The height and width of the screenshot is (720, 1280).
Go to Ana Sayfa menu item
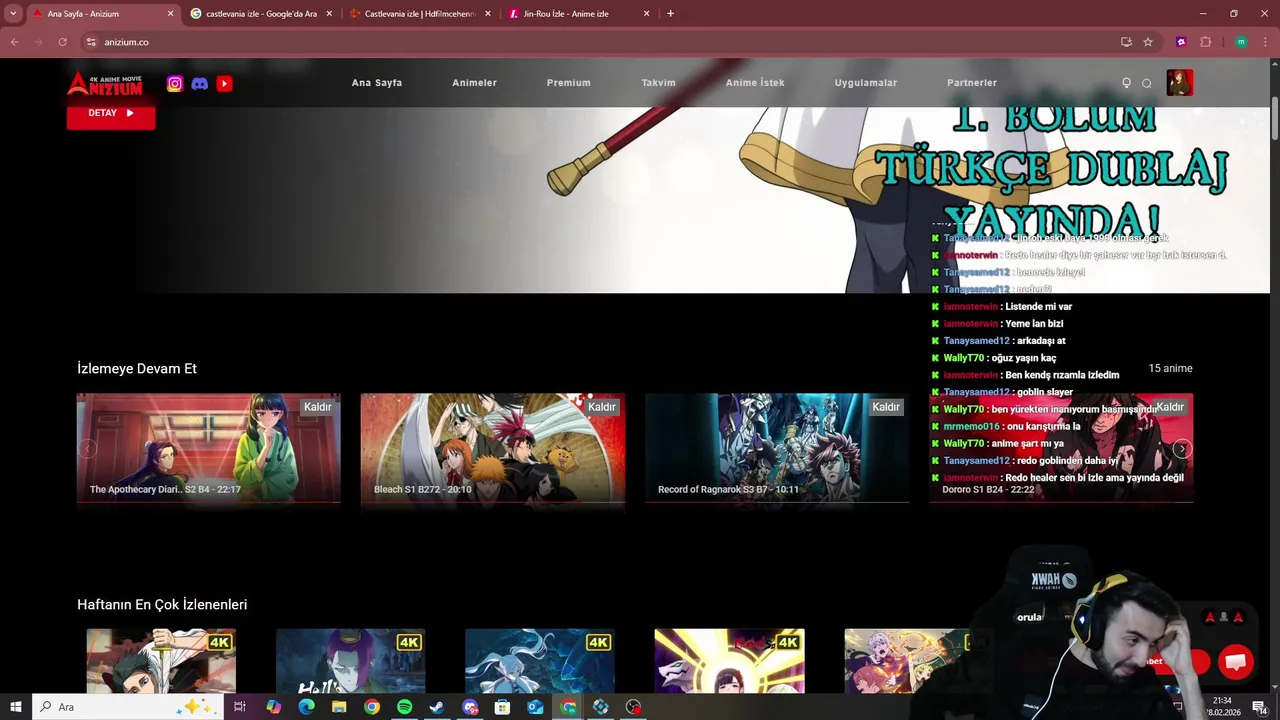coord(377,83)
